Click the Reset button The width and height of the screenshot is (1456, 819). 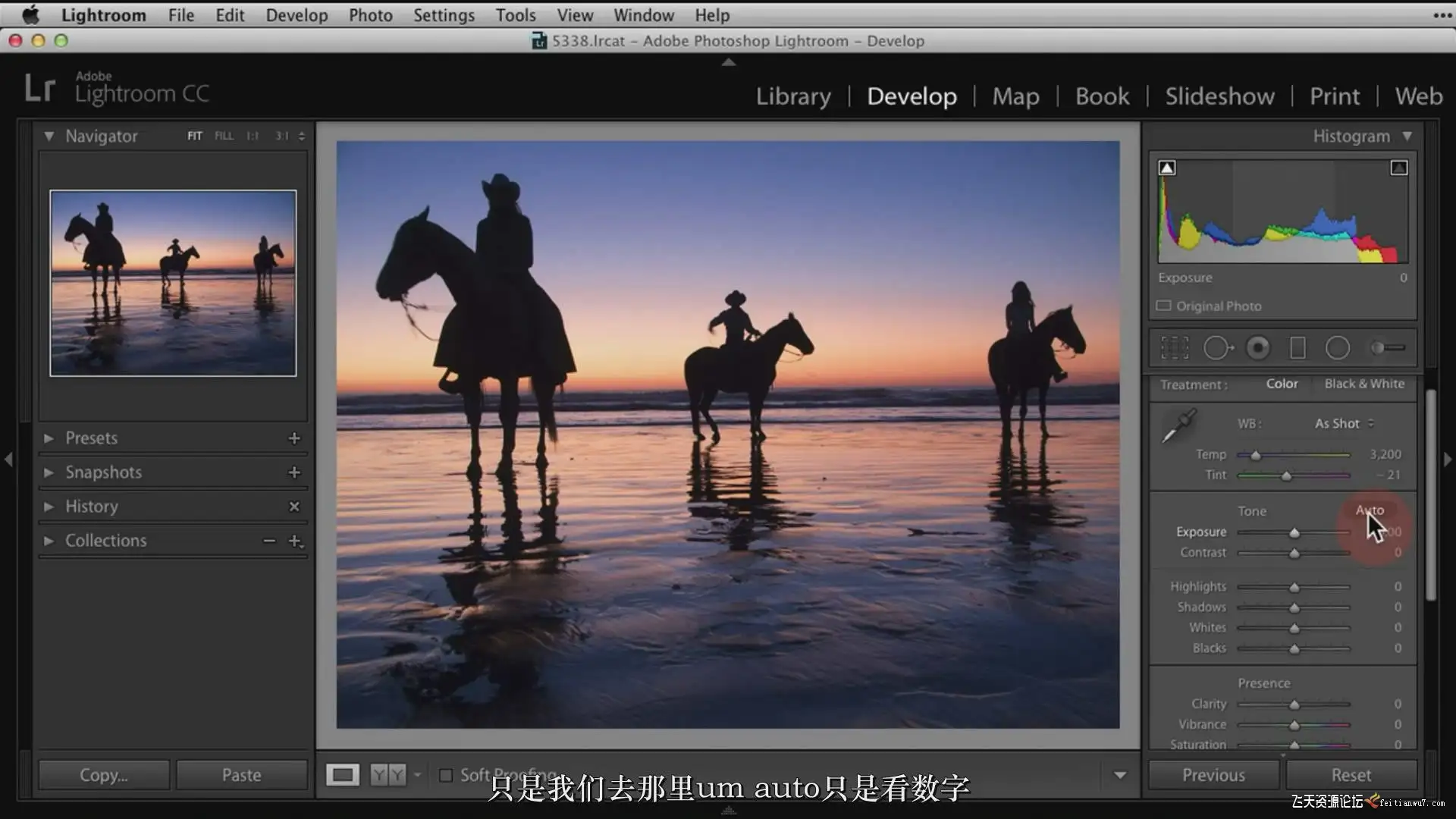pyautogui.click(x=1351, y=775)
